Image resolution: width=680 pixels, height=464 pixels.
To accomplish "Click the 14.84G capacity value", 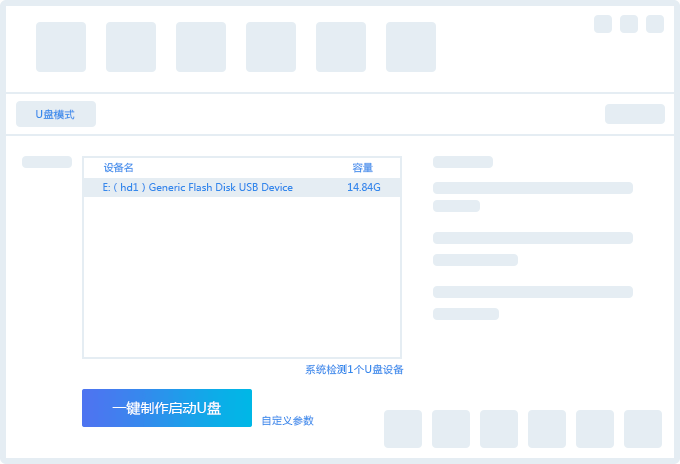I will (x=364, y=187).
